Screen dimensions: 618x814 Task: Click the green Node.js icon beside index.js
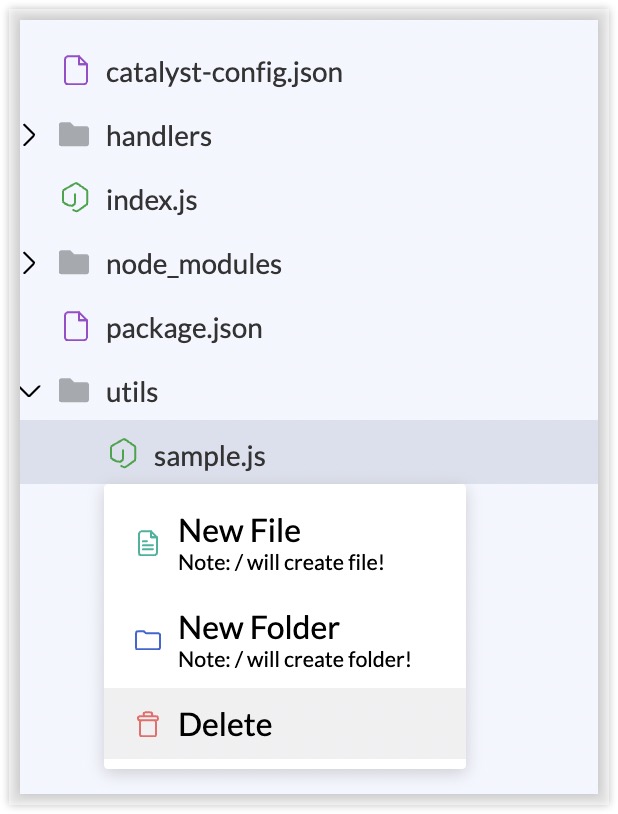(75, 198)
